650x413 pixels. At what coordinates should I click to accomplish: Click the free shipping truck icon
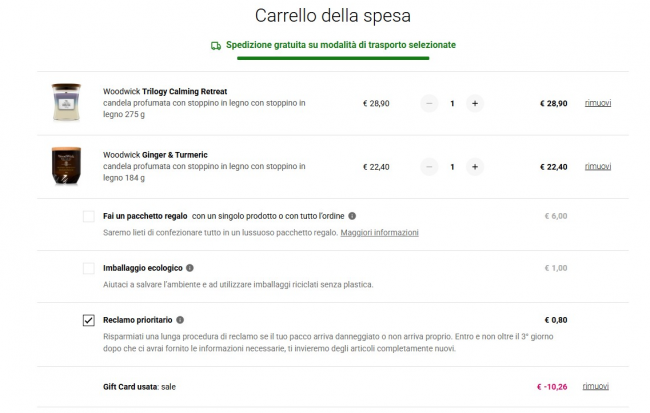(215, 46)
